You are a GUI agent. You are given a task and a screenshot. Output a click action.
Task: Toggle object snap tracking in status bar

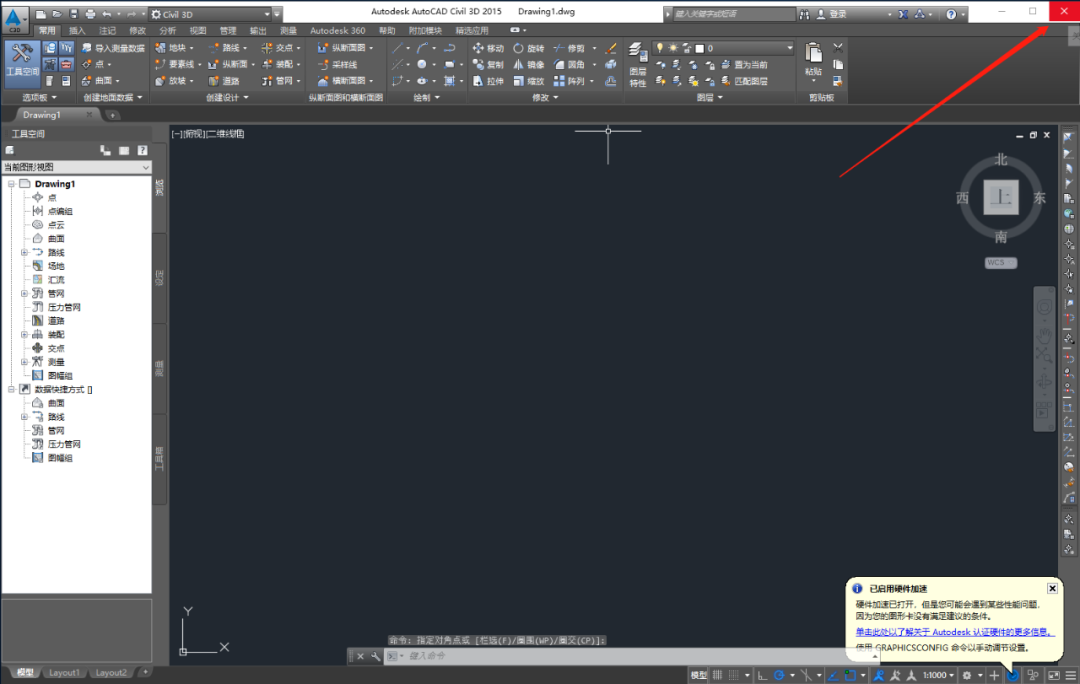[x=833, y=675]
